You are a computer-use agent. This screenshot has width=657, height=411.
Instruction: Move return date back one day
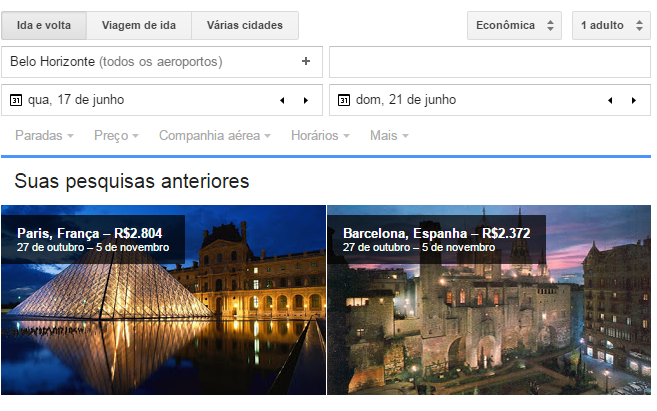pyautogui.click(x=610, y=100)
